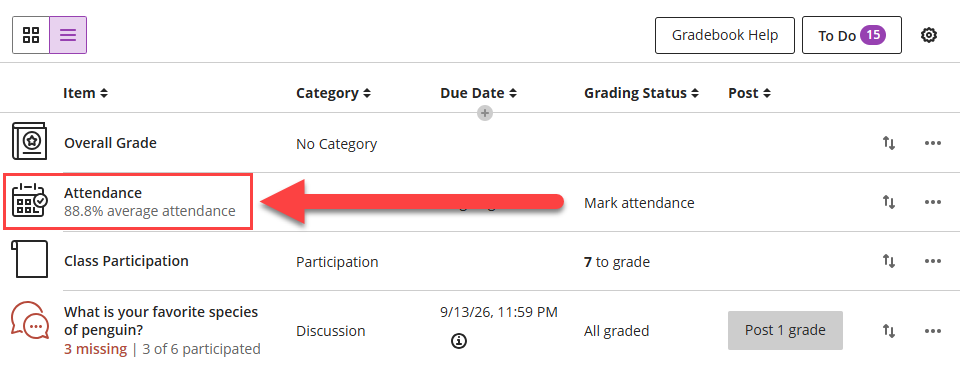Click the due date info icon
Viewport: 960px width, 369px height.
(x=459, y=341)
